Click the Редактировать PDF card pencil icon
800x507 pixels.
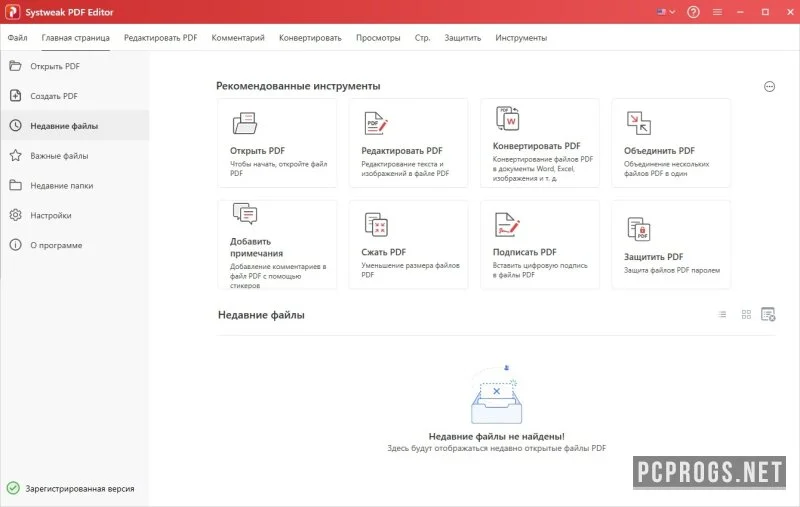(x=376, y=123)
